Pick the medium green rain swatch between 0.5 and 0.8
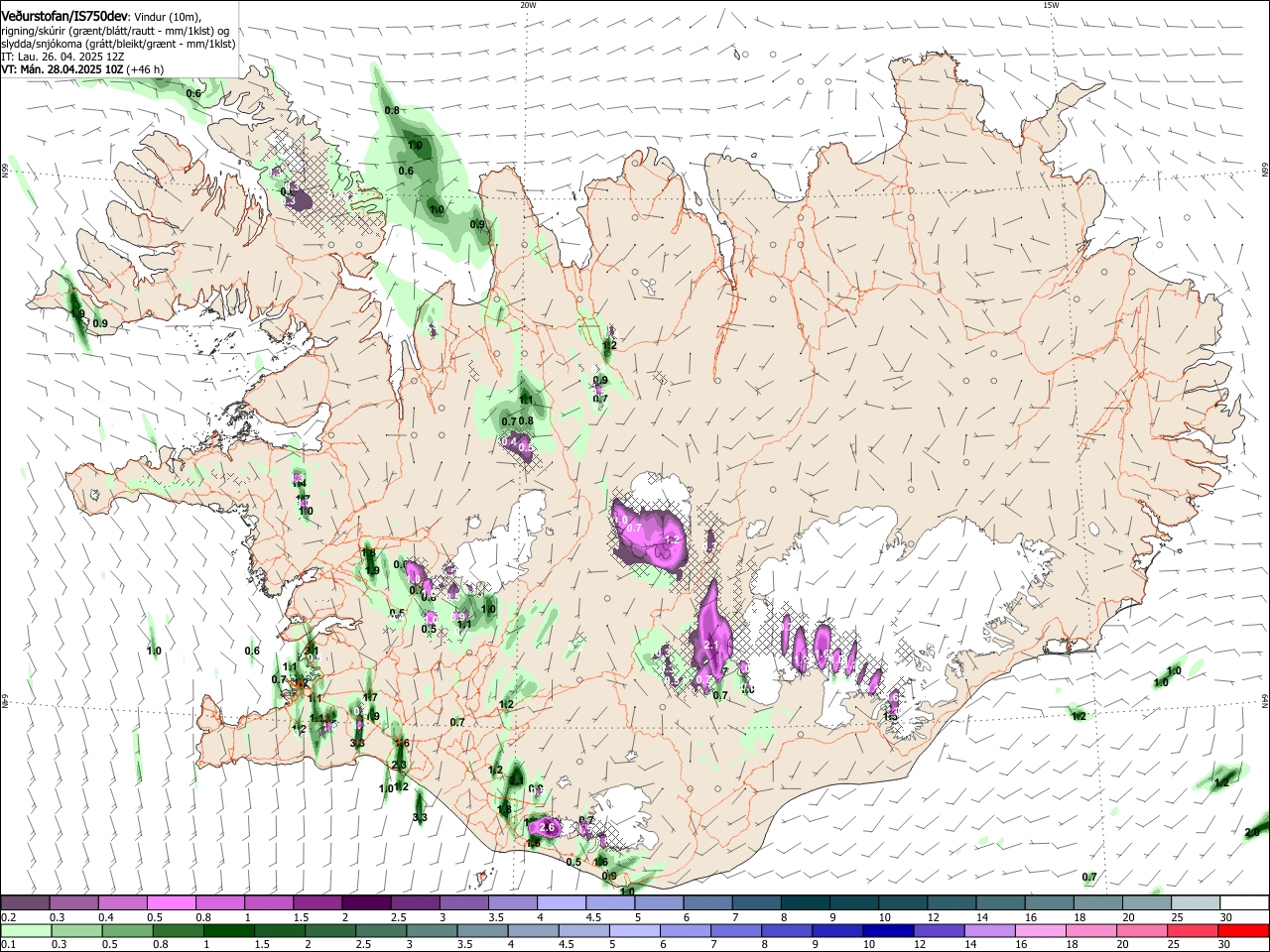 coord(127,930)
